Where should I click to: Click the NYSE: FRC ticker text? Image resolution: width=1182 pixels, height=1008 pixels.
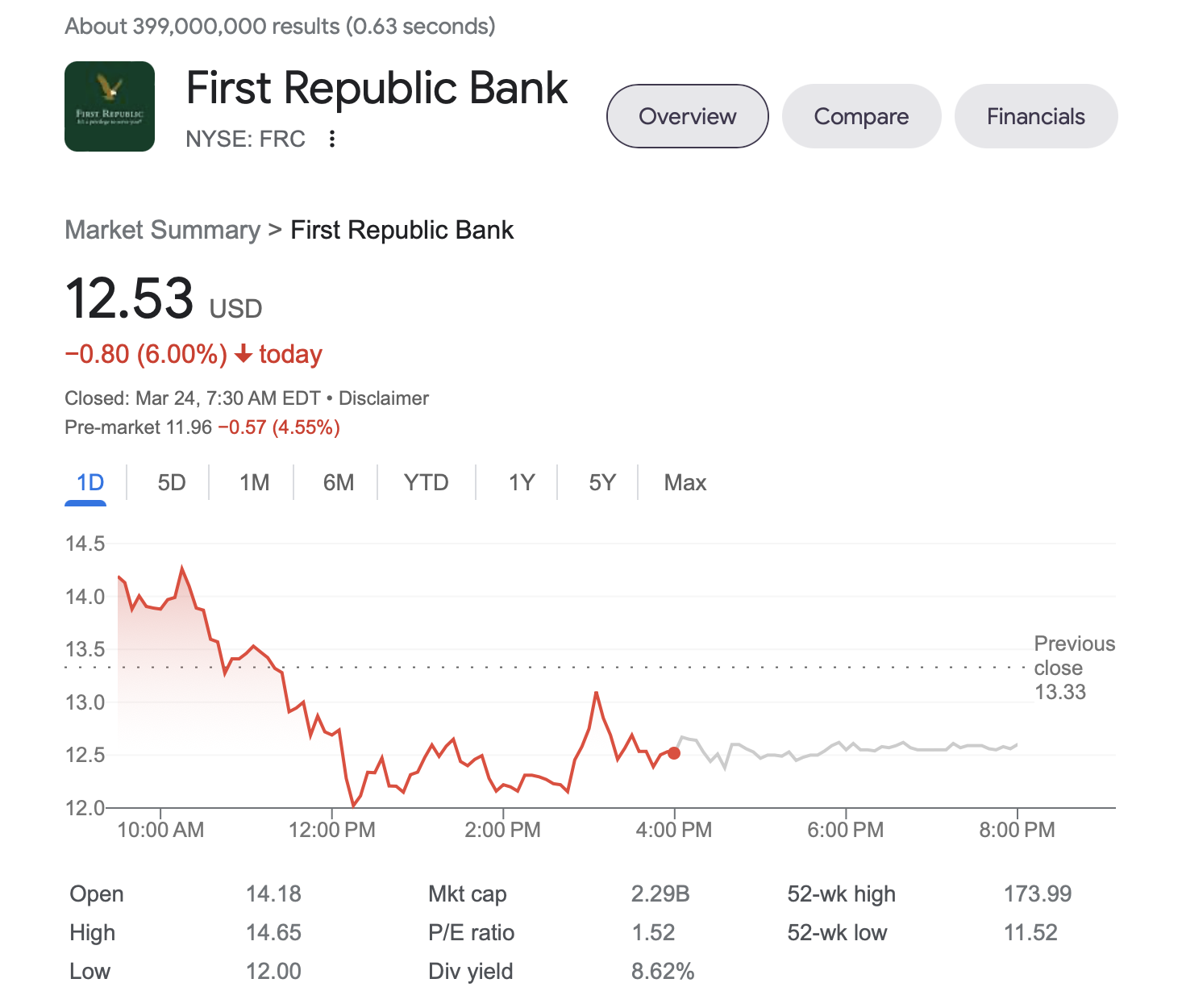coord(245,140)
